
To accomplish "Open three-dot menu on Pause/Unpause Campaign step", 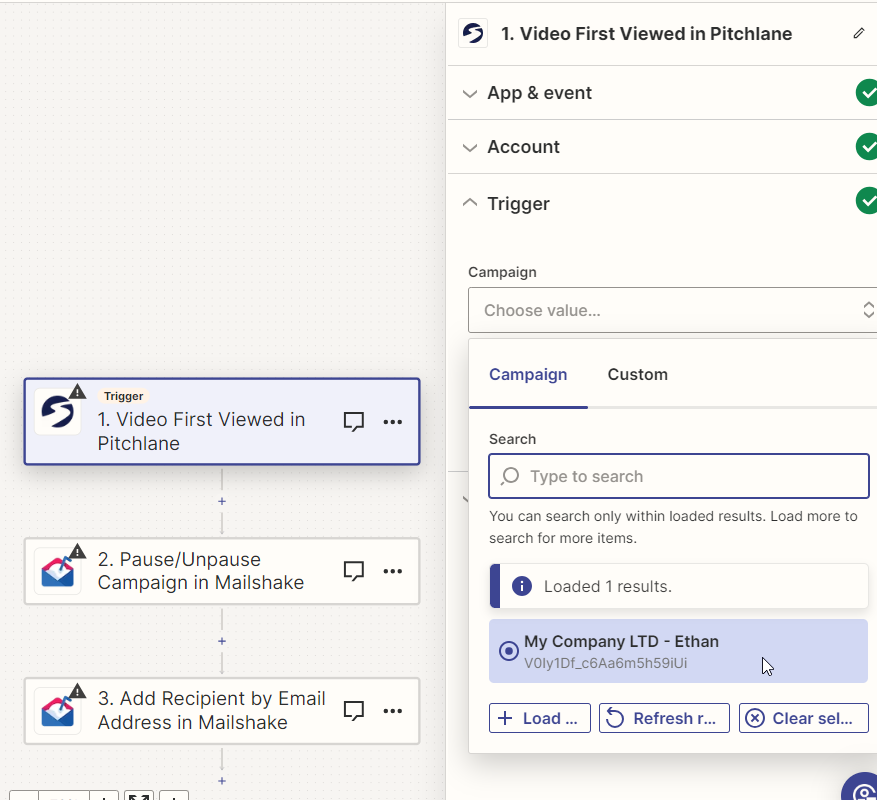I will [x=393, y=571].
